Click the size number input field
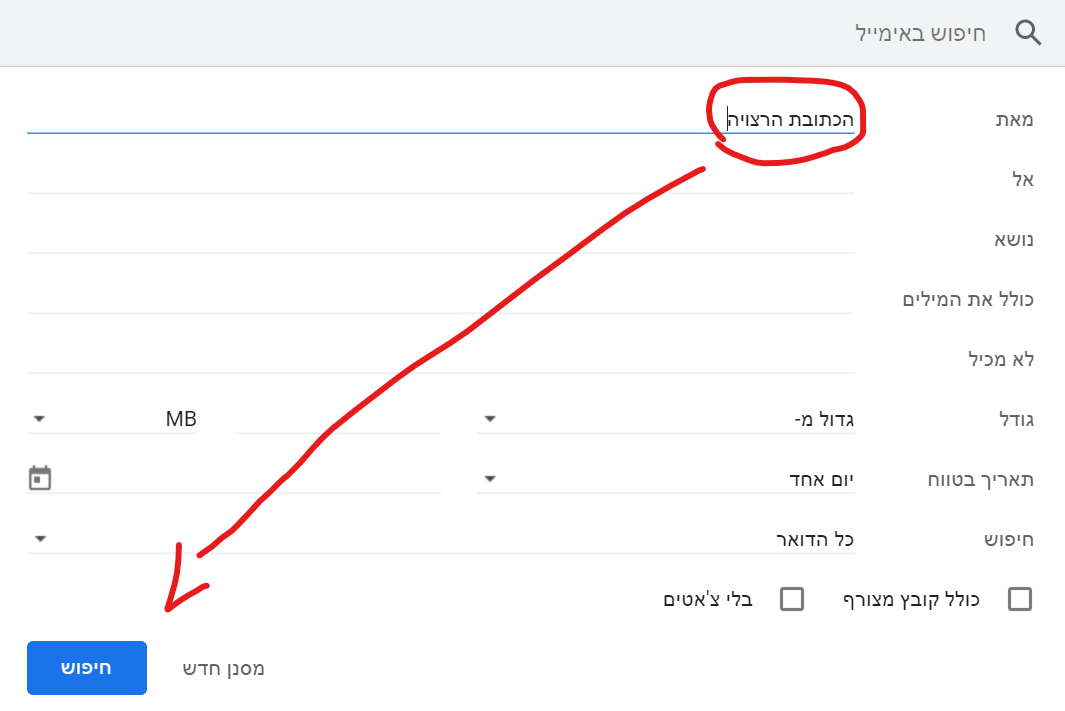The height and width of the screenshot is (711, 1065). 337,419
